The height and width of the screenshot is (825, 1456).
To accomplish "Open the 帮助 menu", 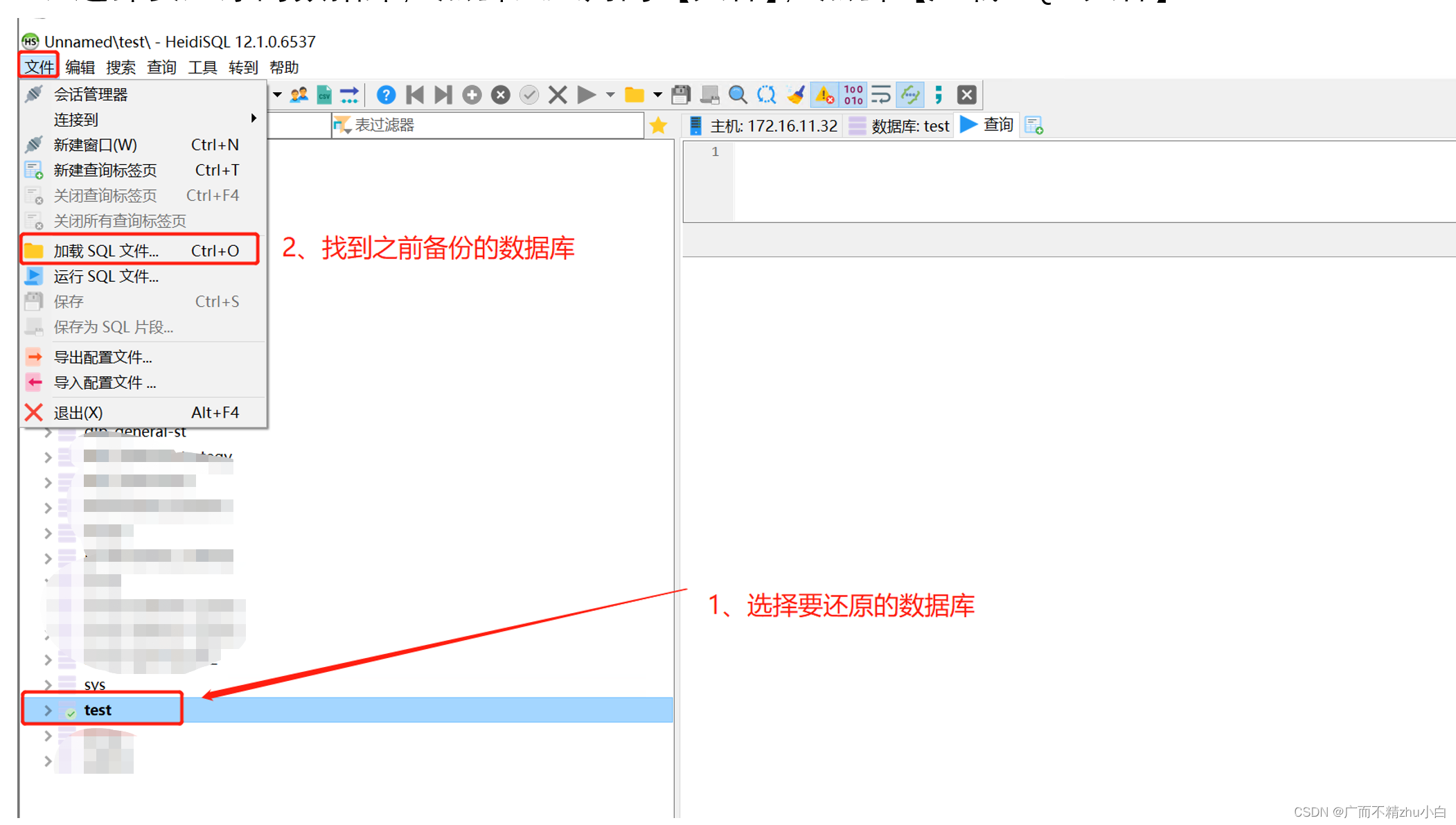I will click(x=284, y=67).
